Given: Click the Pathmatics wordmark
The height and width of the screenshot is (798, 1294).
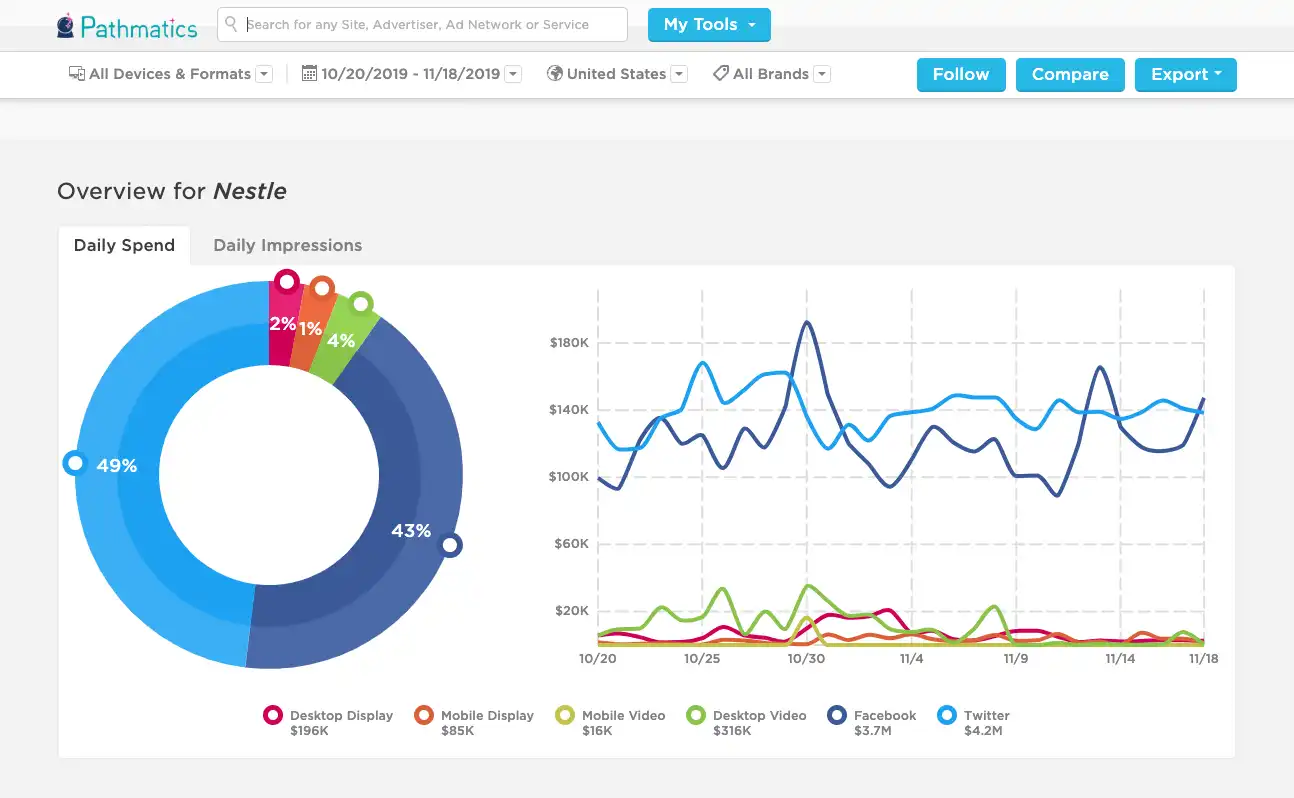Looking at the screenshot, I should pyautogui.click(x=139, y=27).
